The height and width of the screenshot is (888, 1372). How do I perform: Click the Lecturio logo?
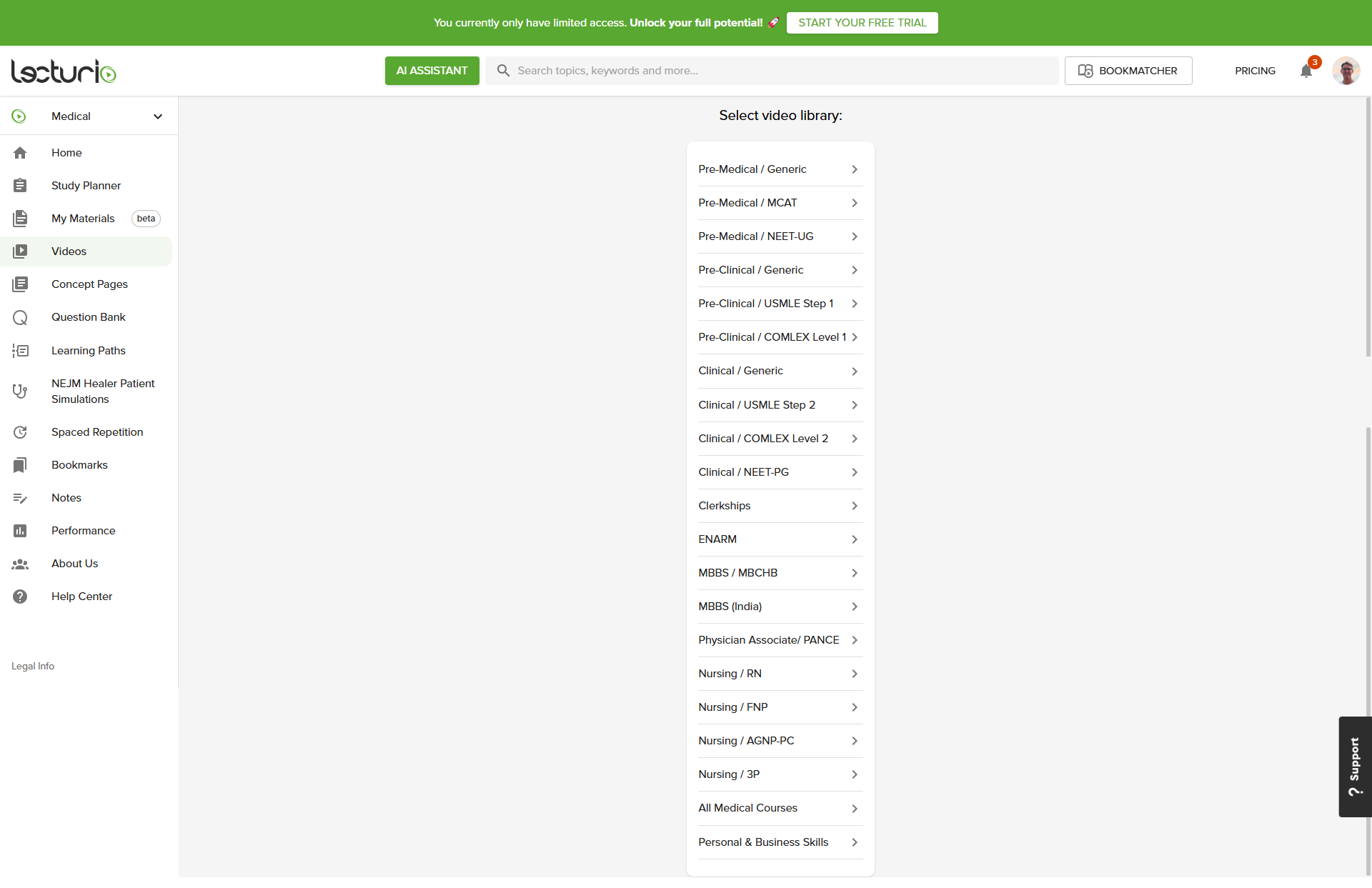[64, 71]
